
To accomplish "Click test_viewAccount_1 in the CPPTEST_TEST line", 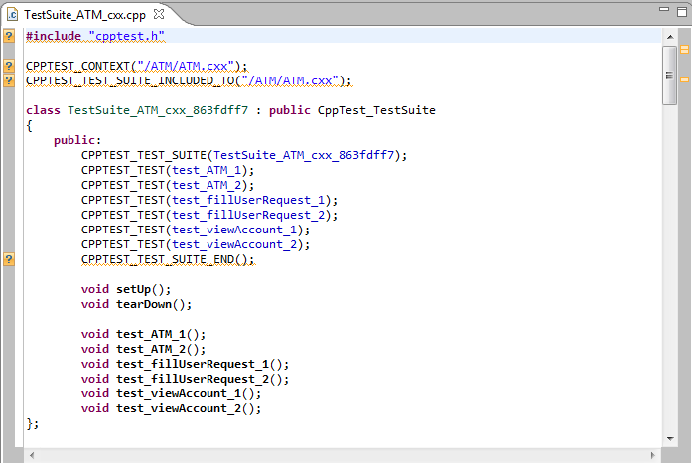I will pos(234,230).
